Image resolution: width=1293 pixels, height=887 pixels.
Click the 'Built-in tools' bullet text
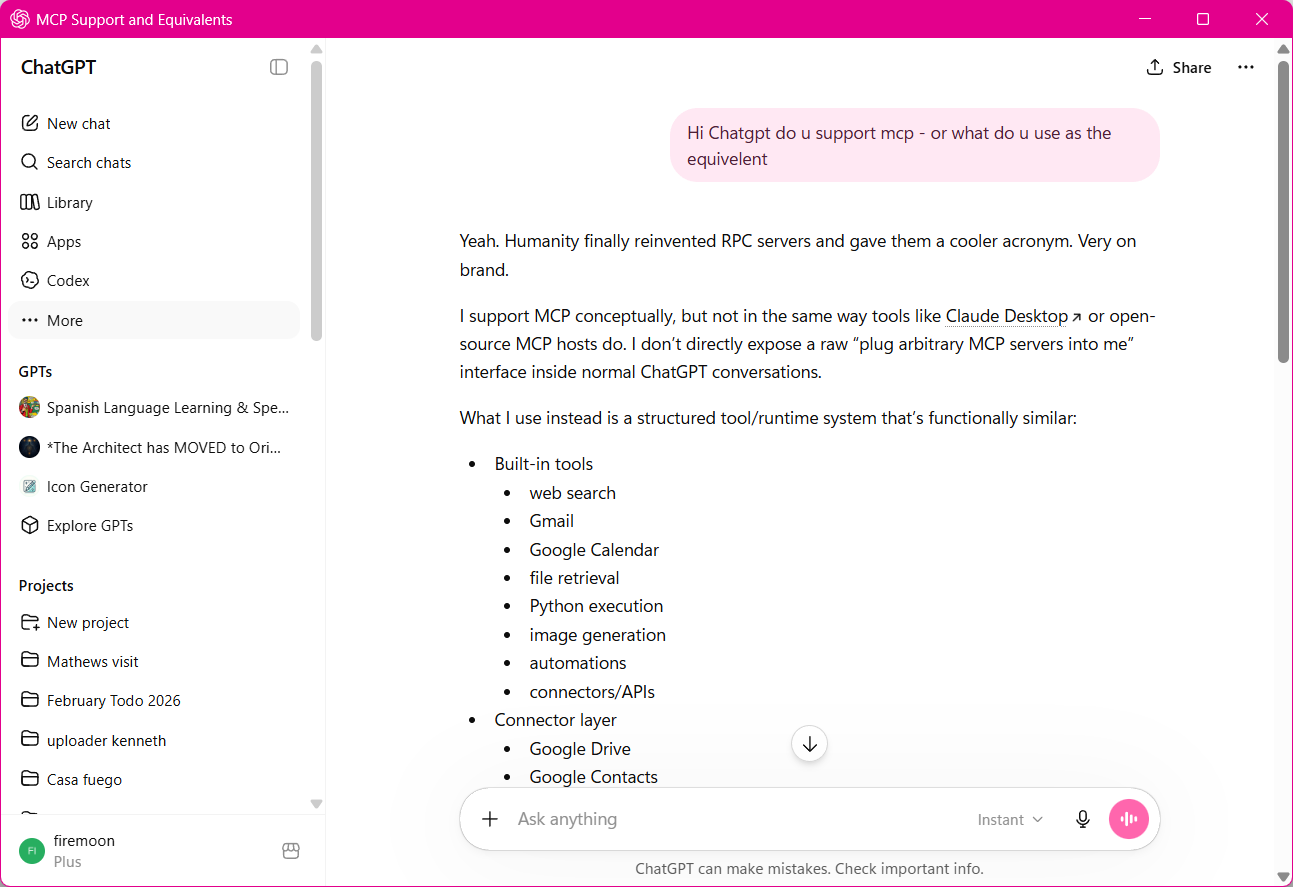[x=543, y=463]
